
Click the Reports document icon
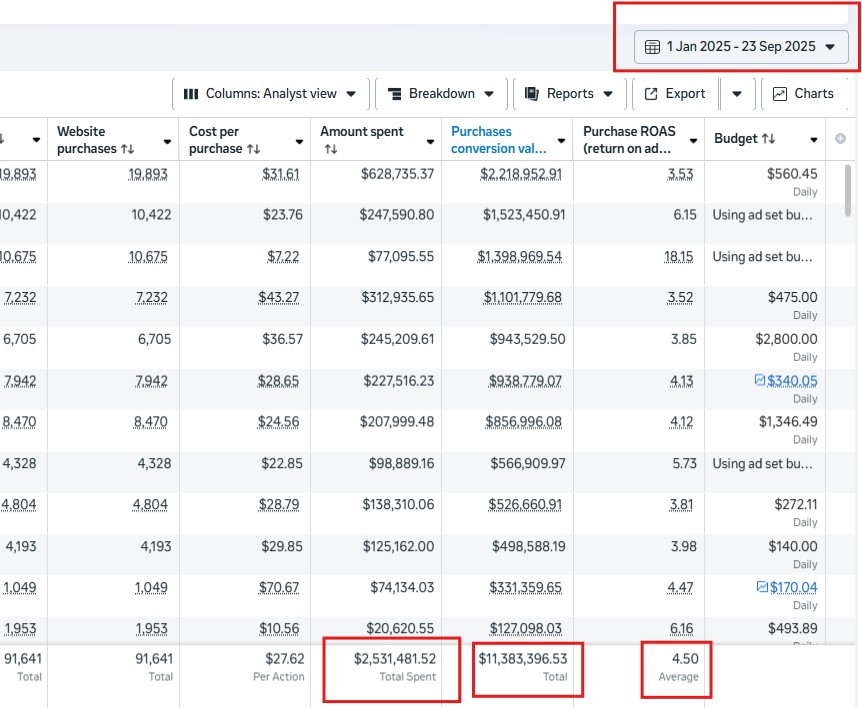(x=532, y=94)
